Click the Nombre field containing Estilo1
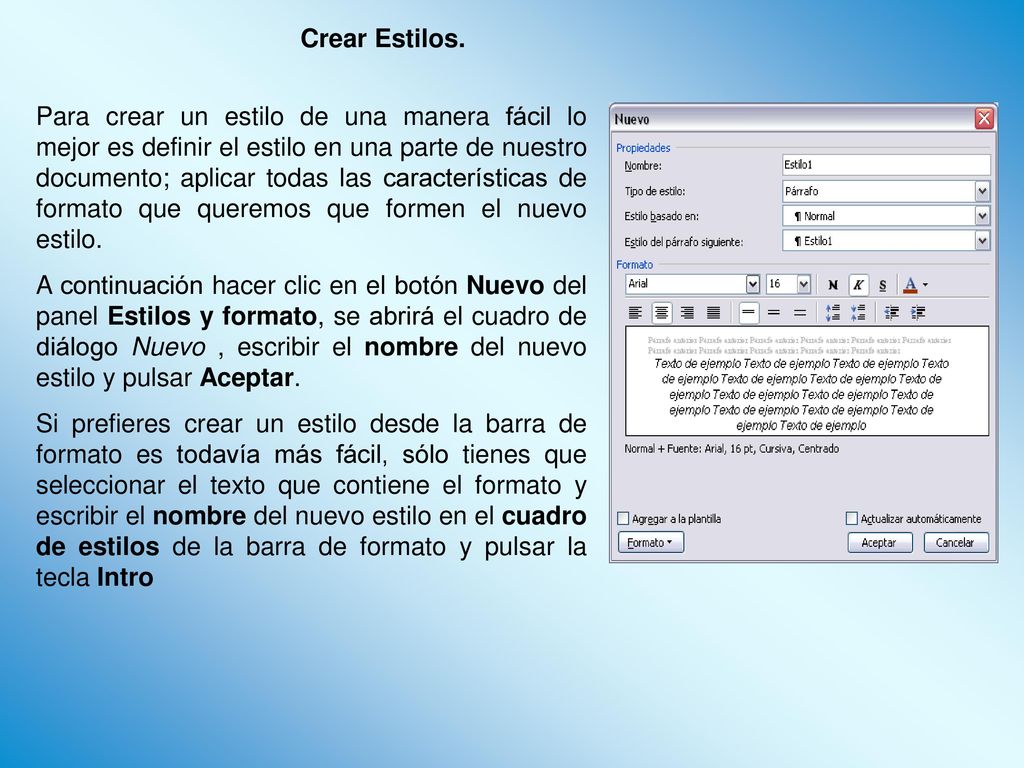Screen dimensions: 1024x768 pos(886,165)
